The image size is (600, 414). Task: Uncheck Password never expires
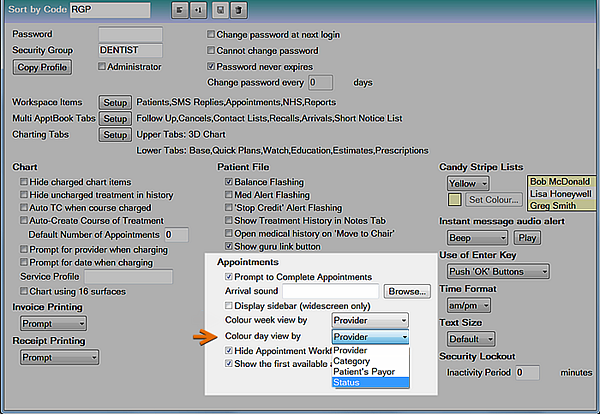[x=211, y=66]
